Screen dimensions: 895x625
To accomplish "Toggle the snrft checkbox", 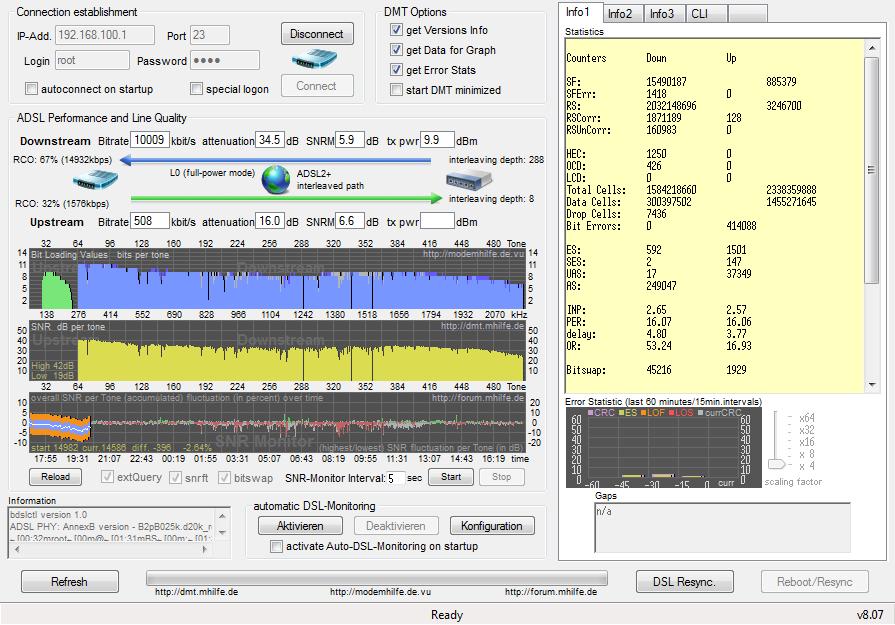I will [176, 477].
